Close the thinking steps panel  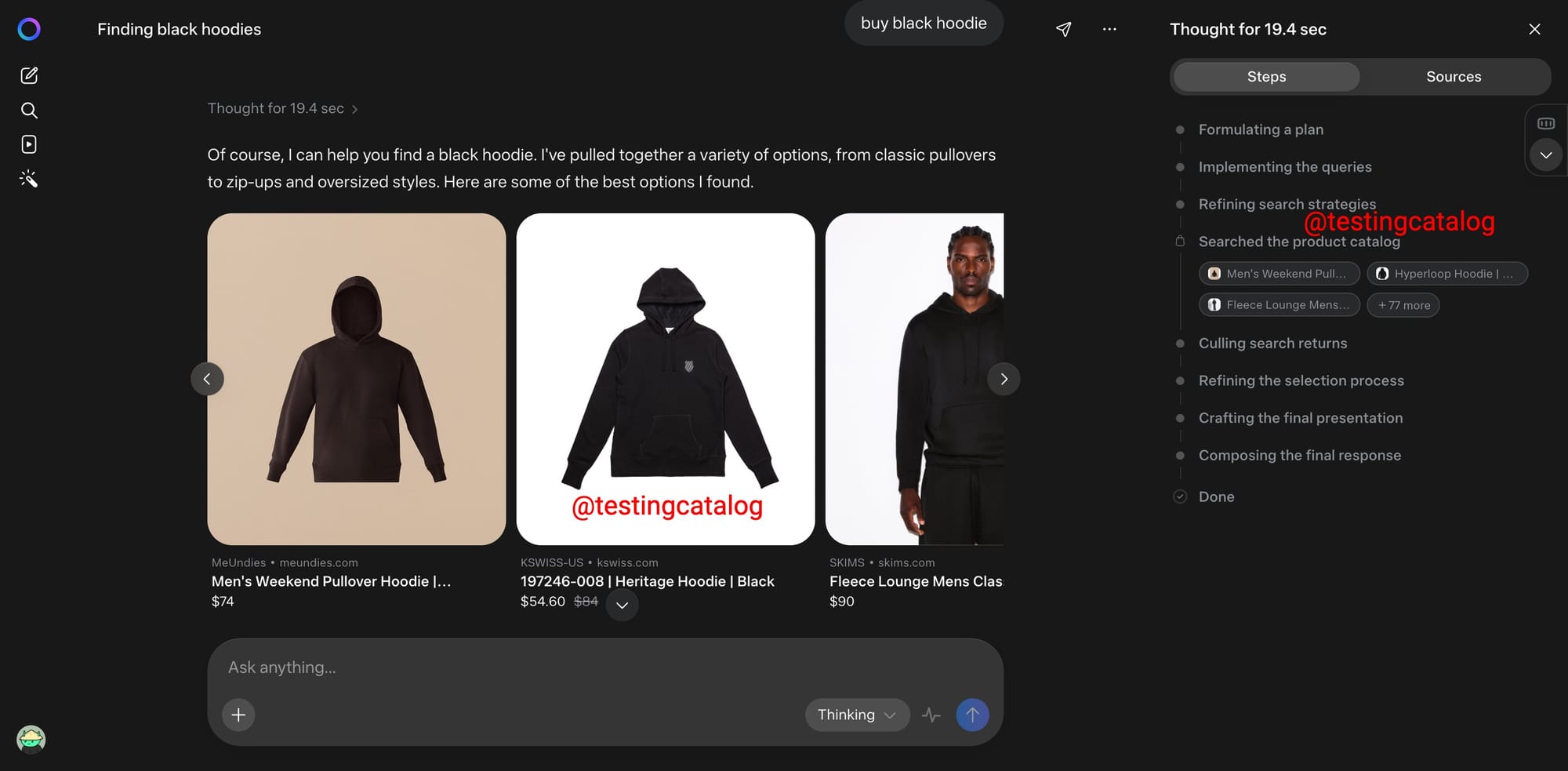pos(1534,29)
